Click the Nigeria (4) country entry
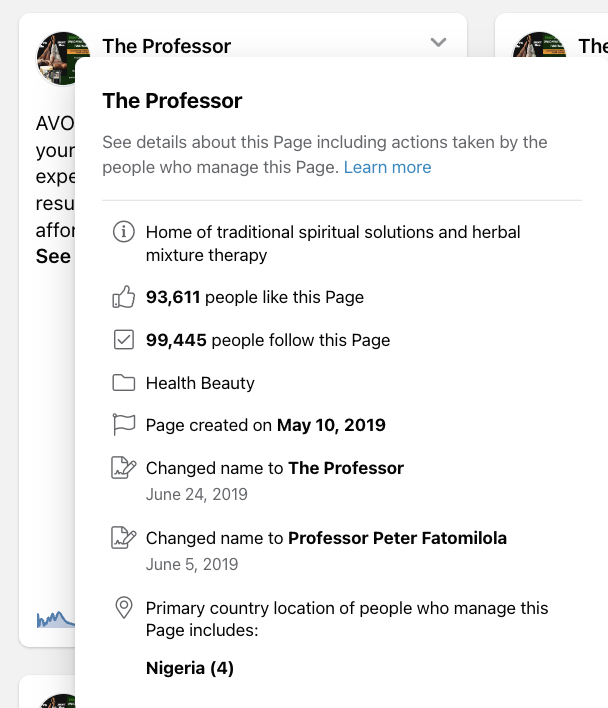Screen dimensions: 608x708 coord(190,668)
